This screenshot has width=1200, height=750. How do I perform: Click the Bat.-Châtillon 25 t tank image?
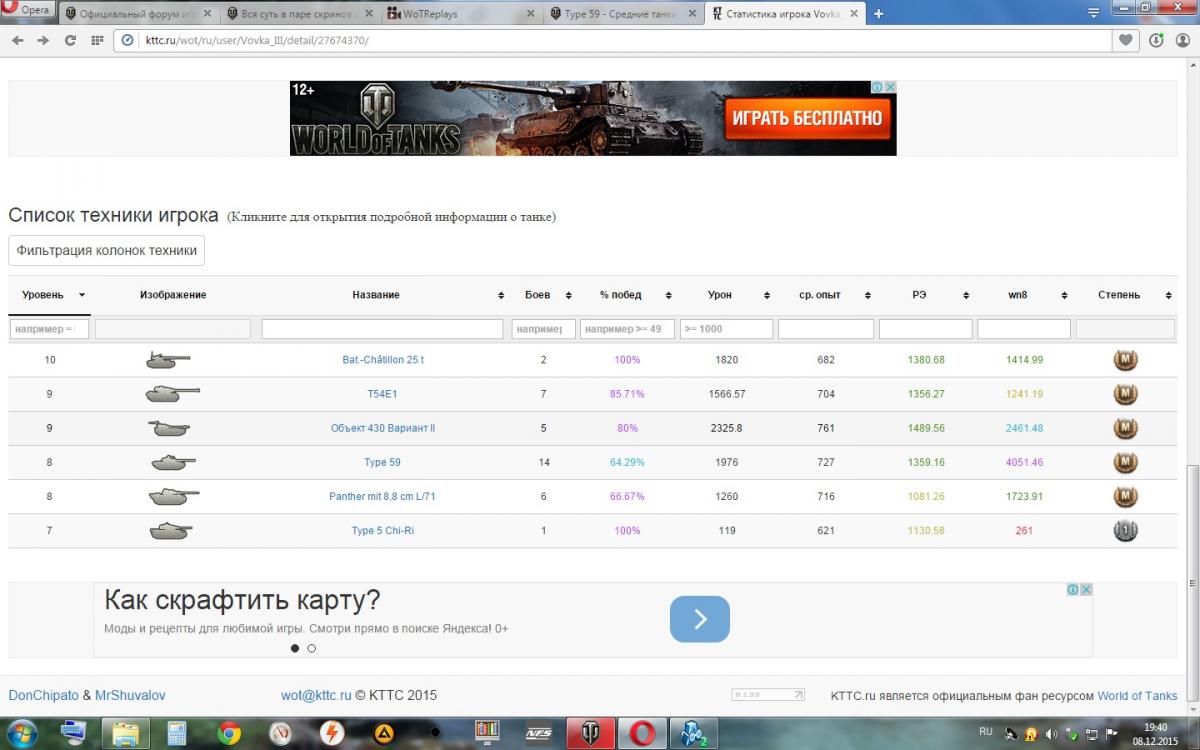(168, 360)
